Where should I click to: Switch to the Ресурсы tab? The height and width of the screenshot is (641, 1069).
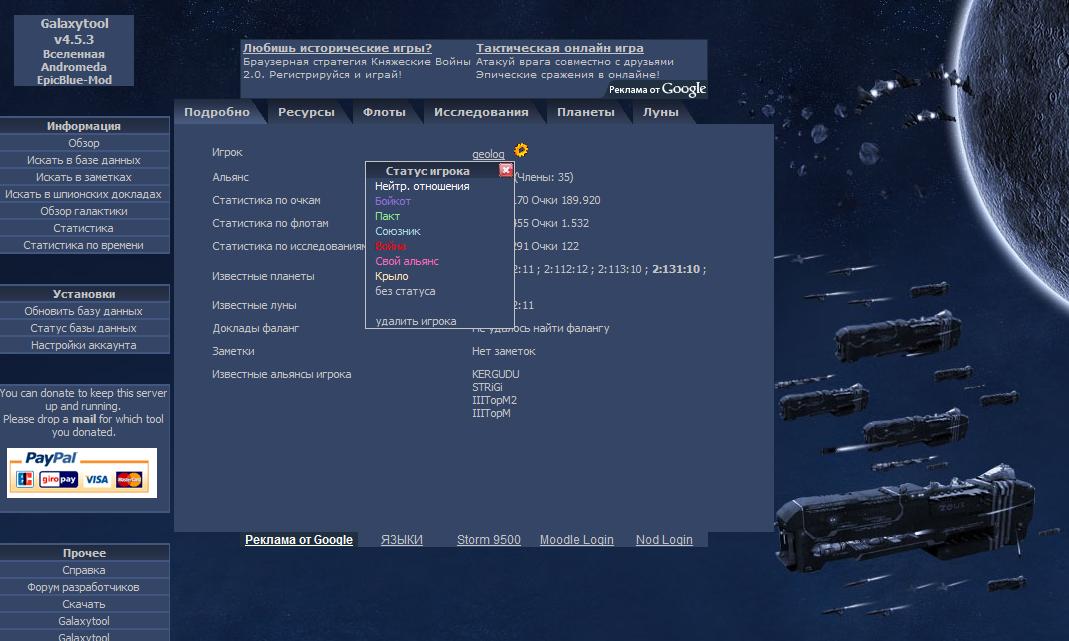[306, 113]
